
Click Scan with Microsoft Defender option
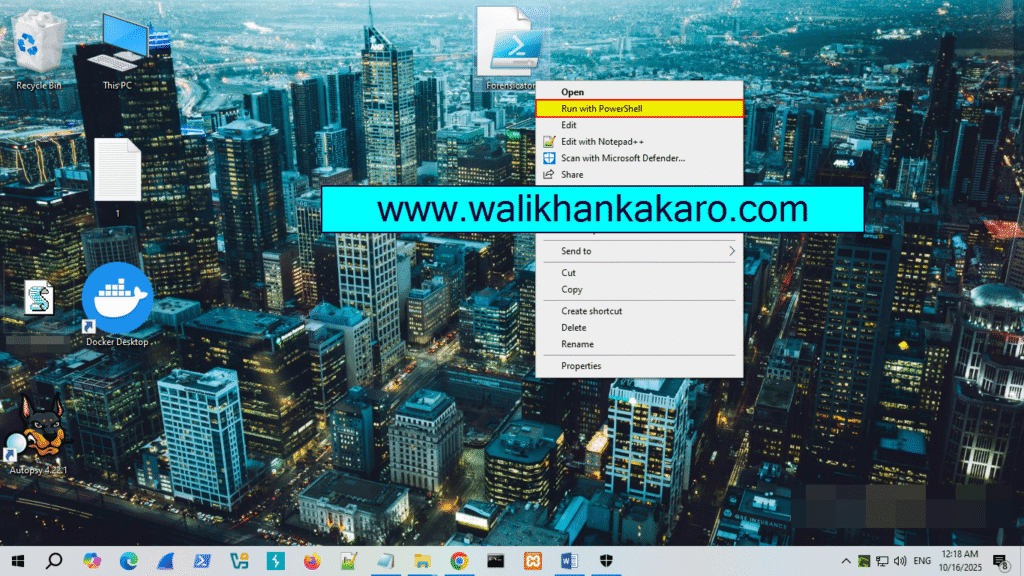[x=622, y=158]
